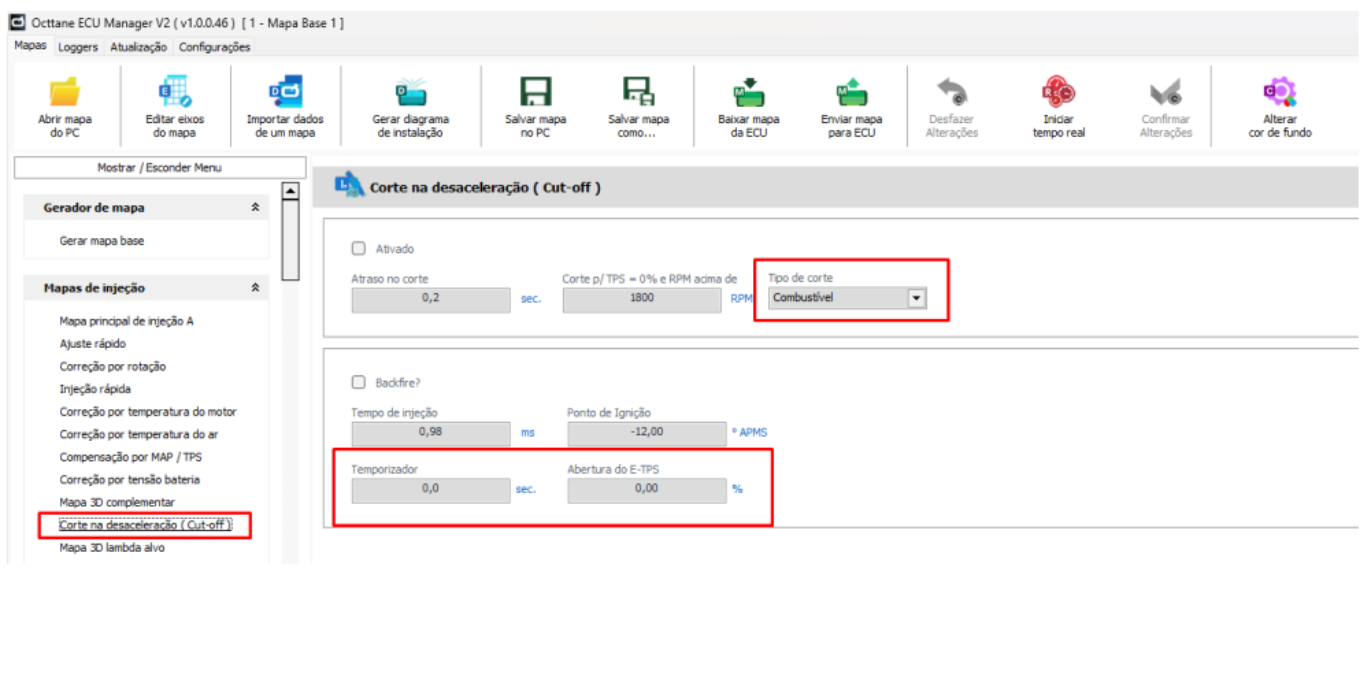1365x682 pixels.
Task: Toggle the 'Backfire?' checkbox
Action: pos(359,382)
